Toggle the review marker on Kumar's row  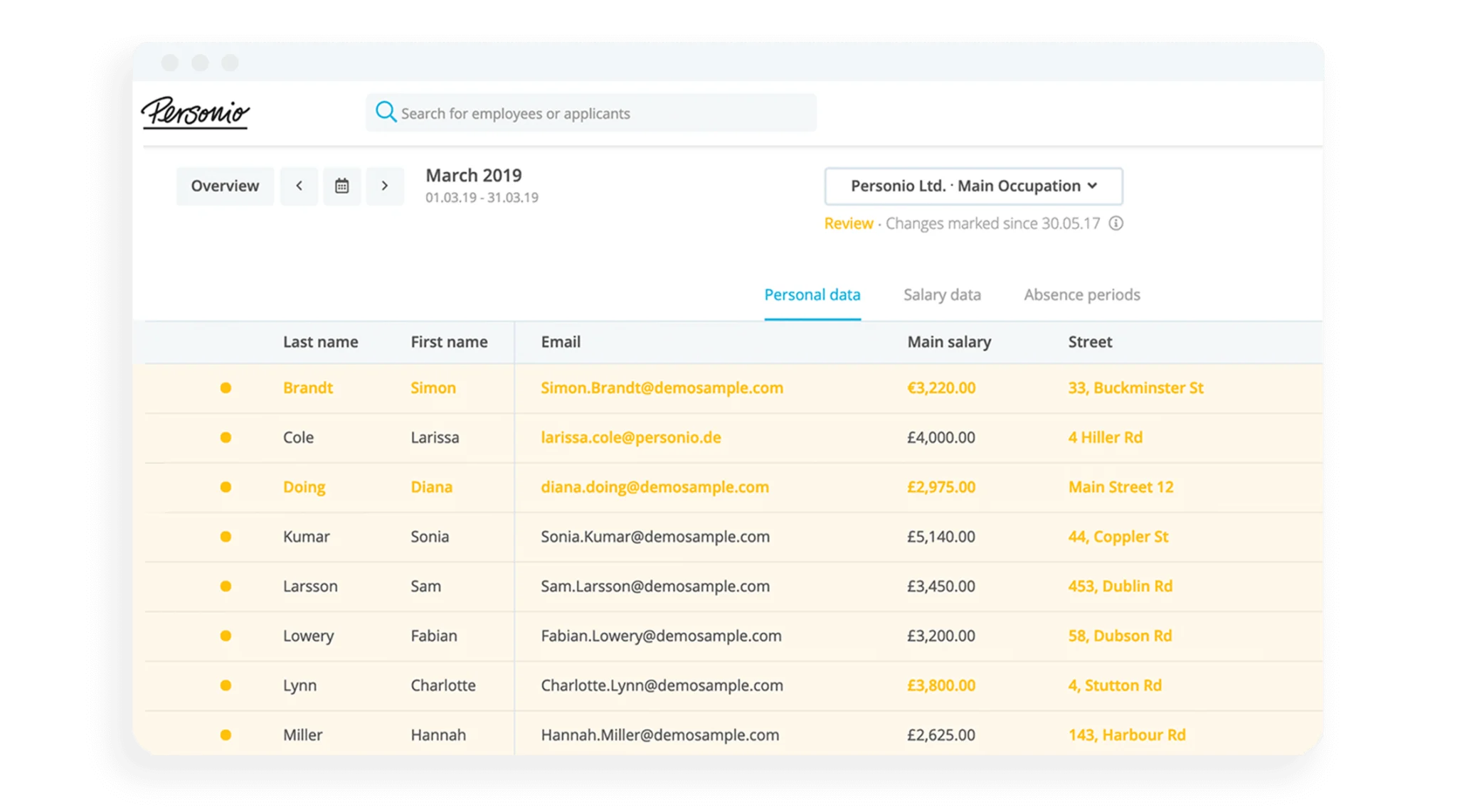coord(226,537)
